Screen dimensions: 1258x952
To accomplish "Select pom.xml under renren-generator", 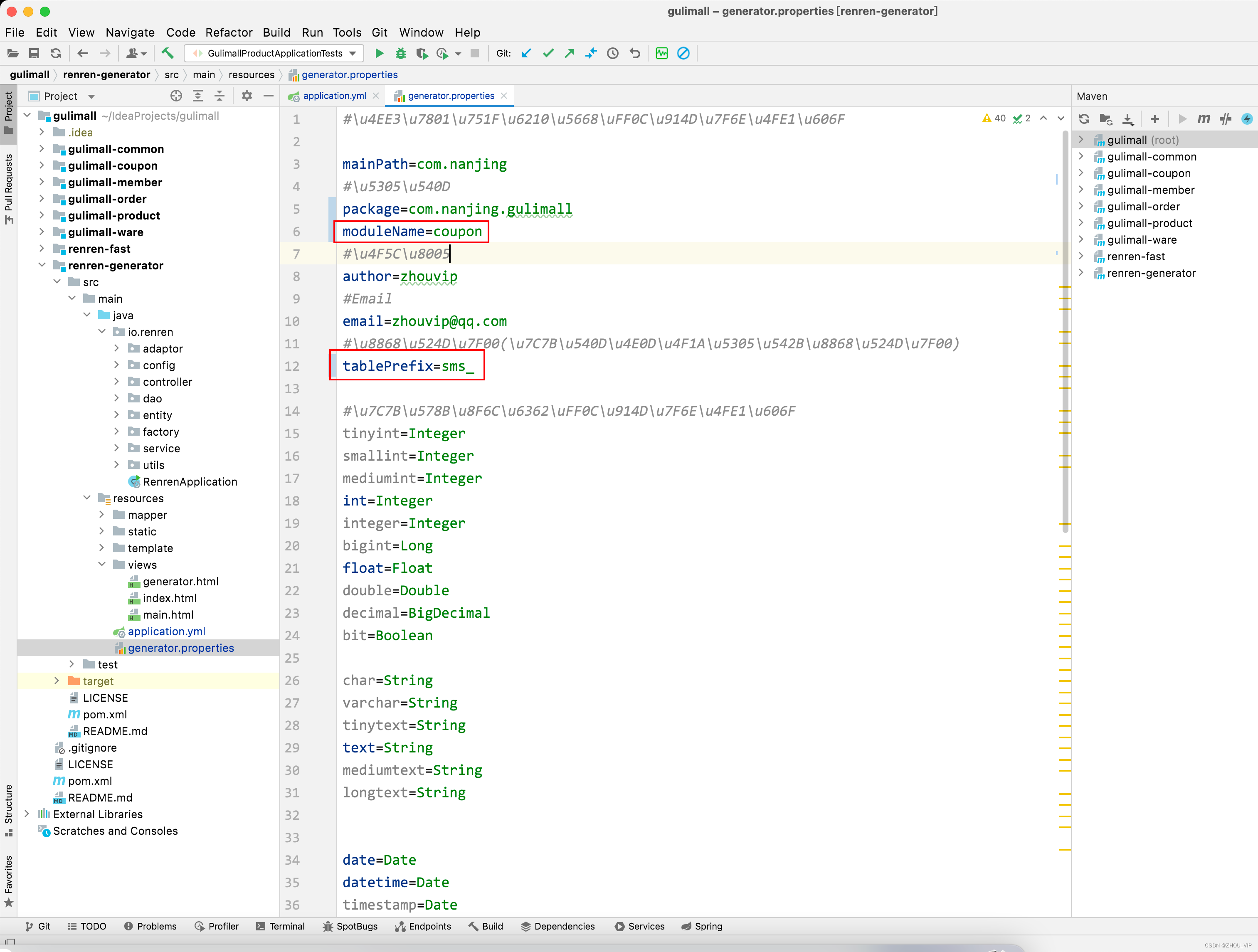I will (x=105, y=714).
